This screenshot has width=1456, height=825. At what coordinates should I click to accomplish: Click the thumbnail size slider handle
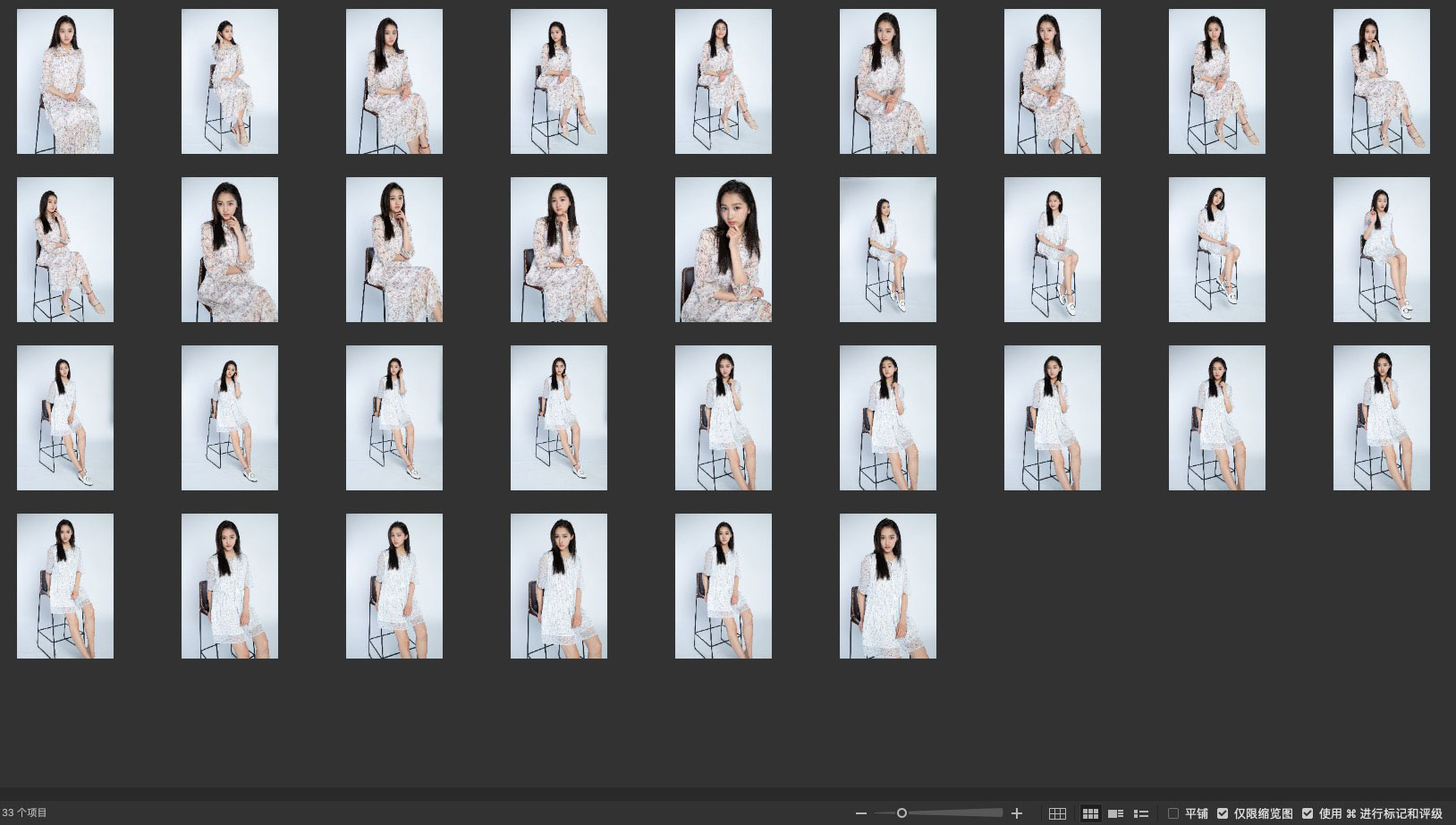tap(902, 813)
